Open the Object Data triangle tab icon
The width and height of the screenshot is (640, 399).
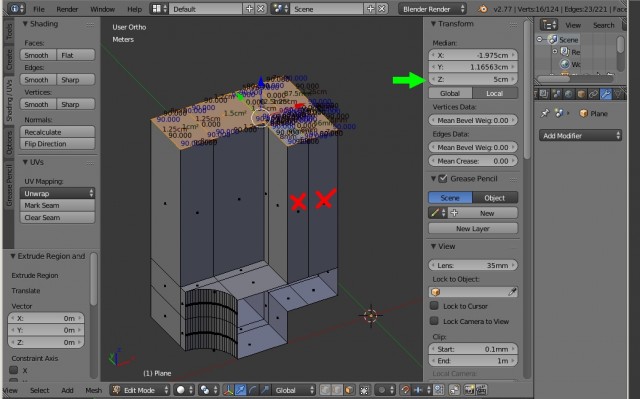[x=618, y=94]
